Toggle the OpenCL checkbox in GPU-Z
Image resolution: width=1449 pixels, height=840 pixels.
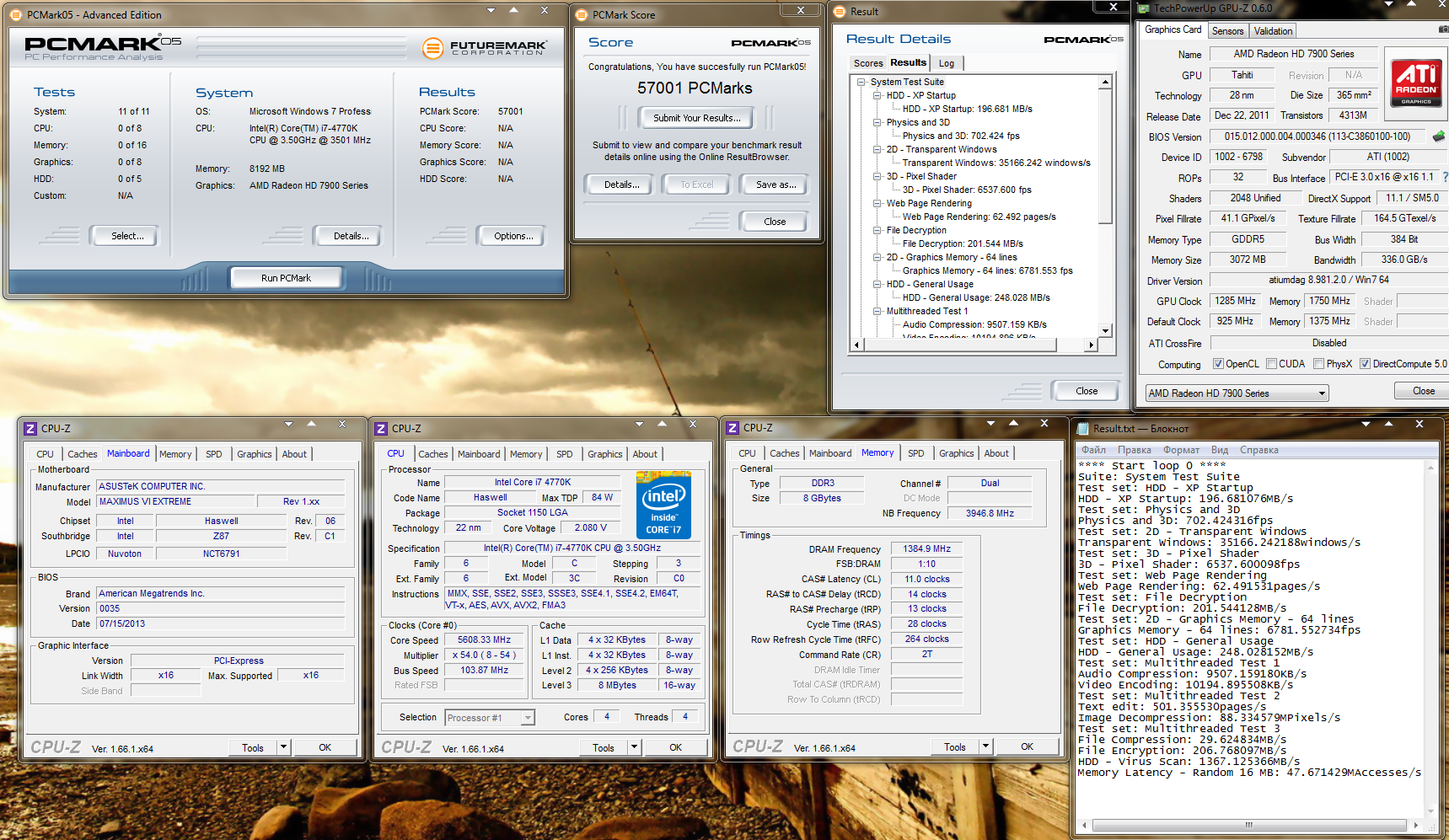[1218, 364]
